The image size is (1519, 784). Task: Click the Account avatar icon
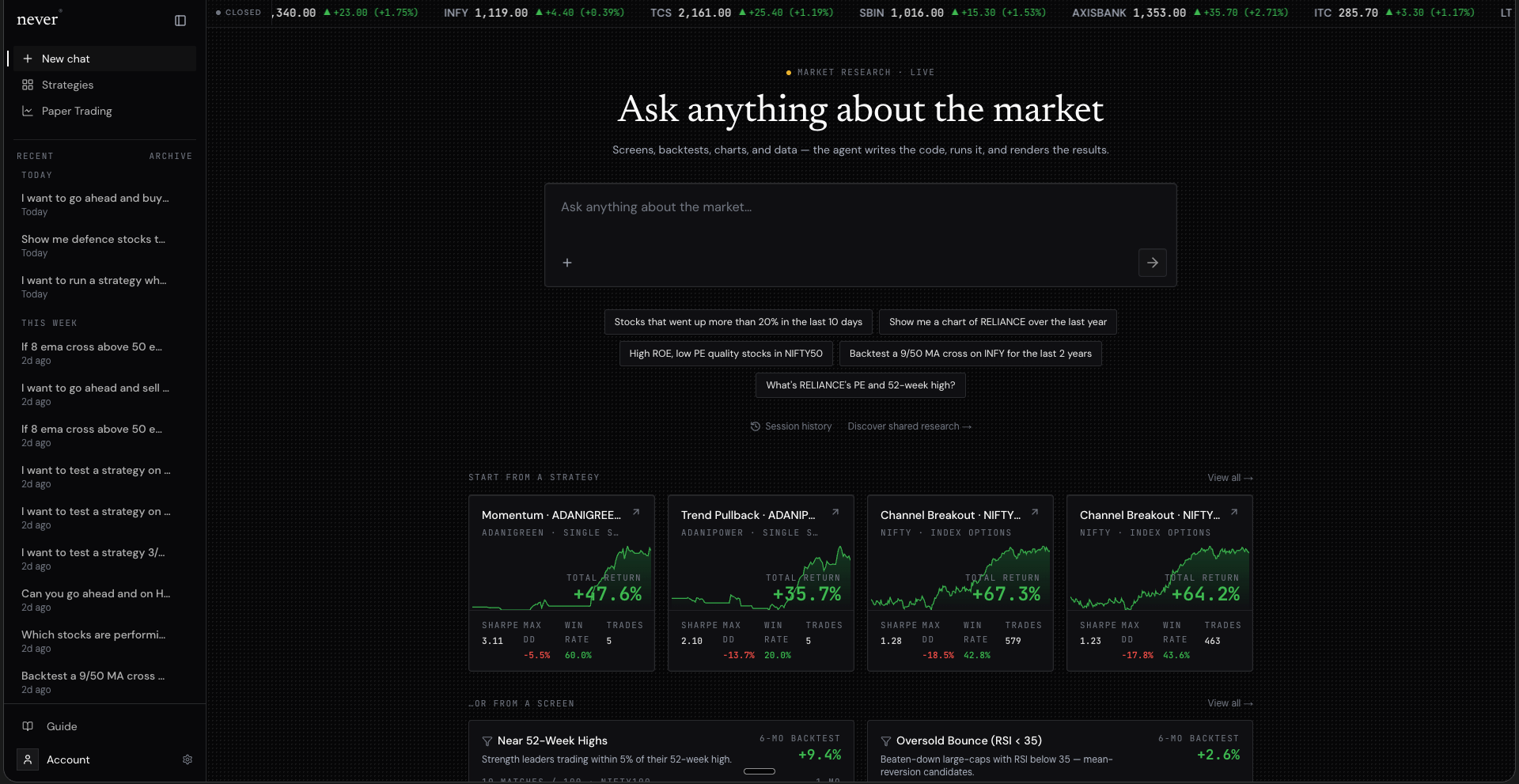point(28,759)
